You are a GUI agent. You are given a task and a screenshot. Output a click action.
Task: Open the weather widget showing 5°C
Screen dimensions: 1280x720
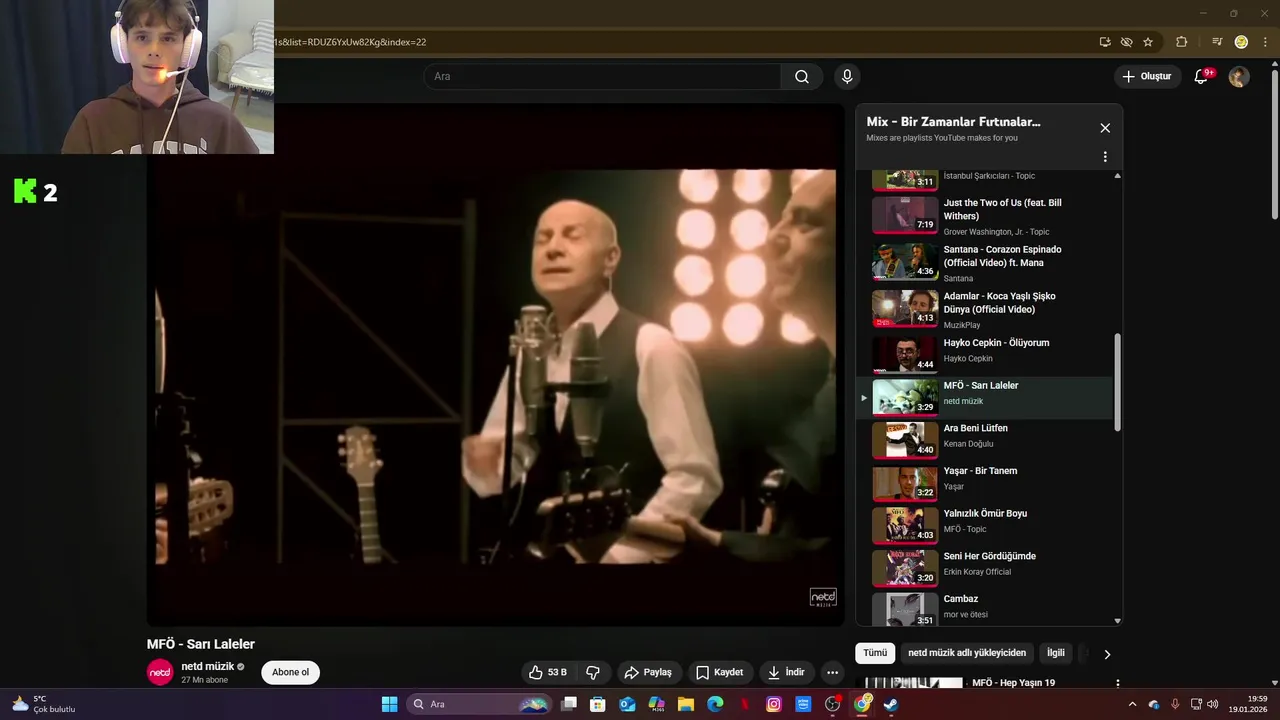pyautogui.click(x=43, y=704)
